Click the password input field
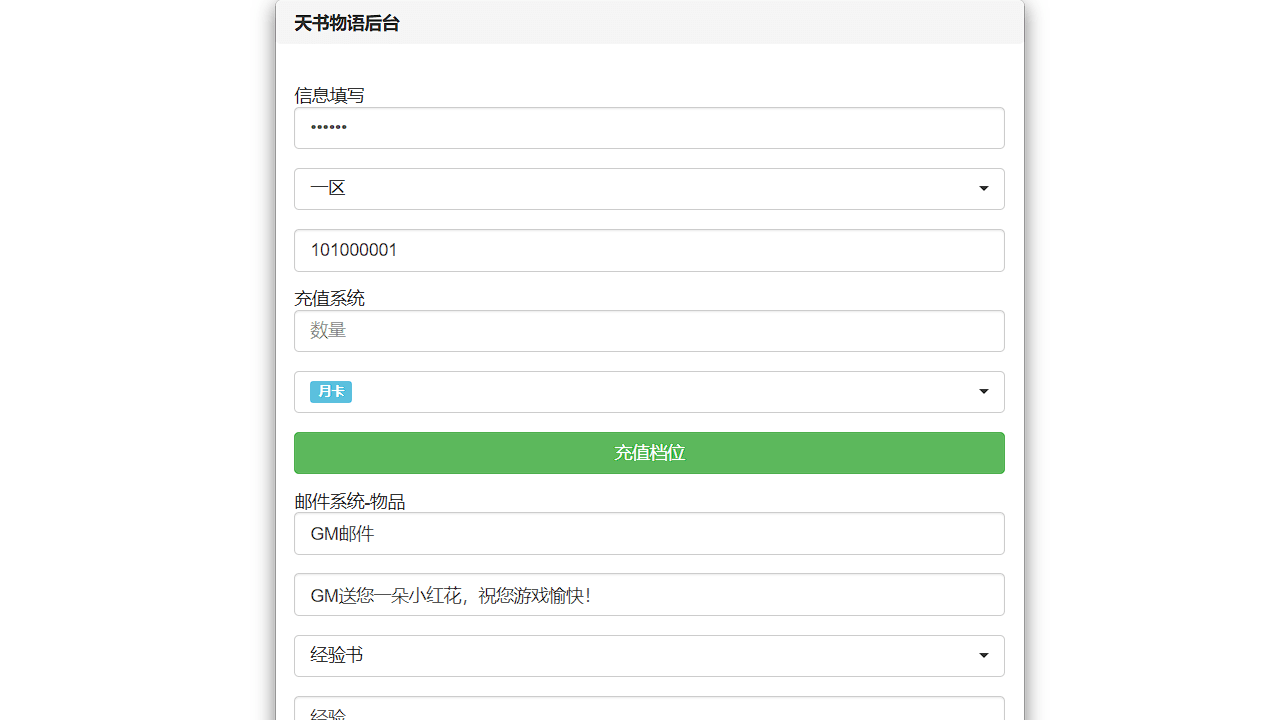The image size is (1280, 720). (649, 128)
